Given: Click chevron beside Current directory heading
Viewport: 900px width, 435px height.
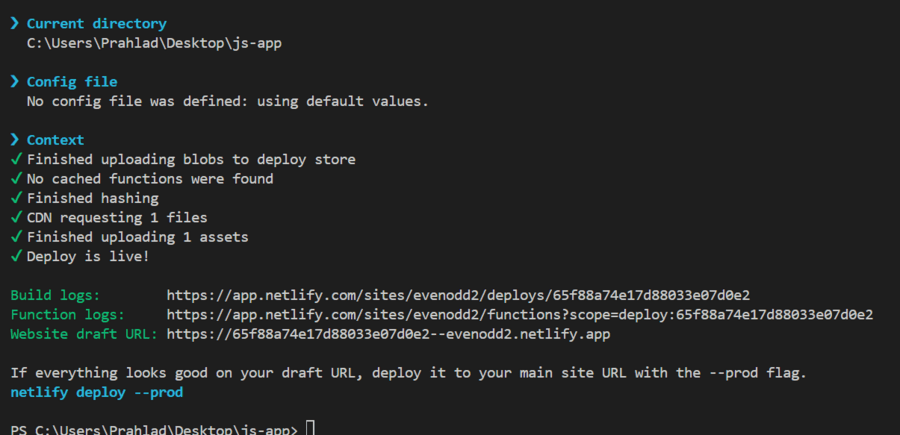Looking at the screenshot, I should point(15,24).
